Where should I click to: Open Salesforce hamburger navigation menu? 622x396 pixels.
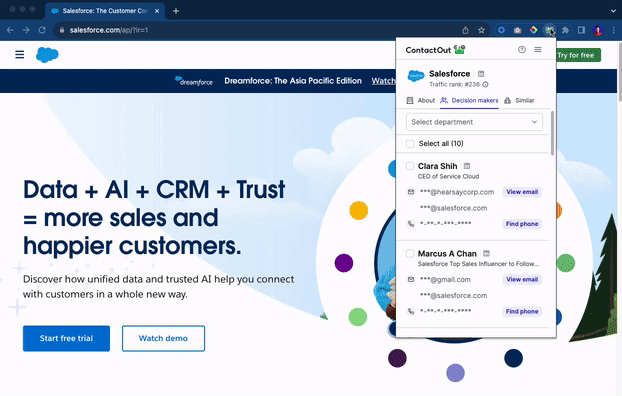tap(19, 54)
